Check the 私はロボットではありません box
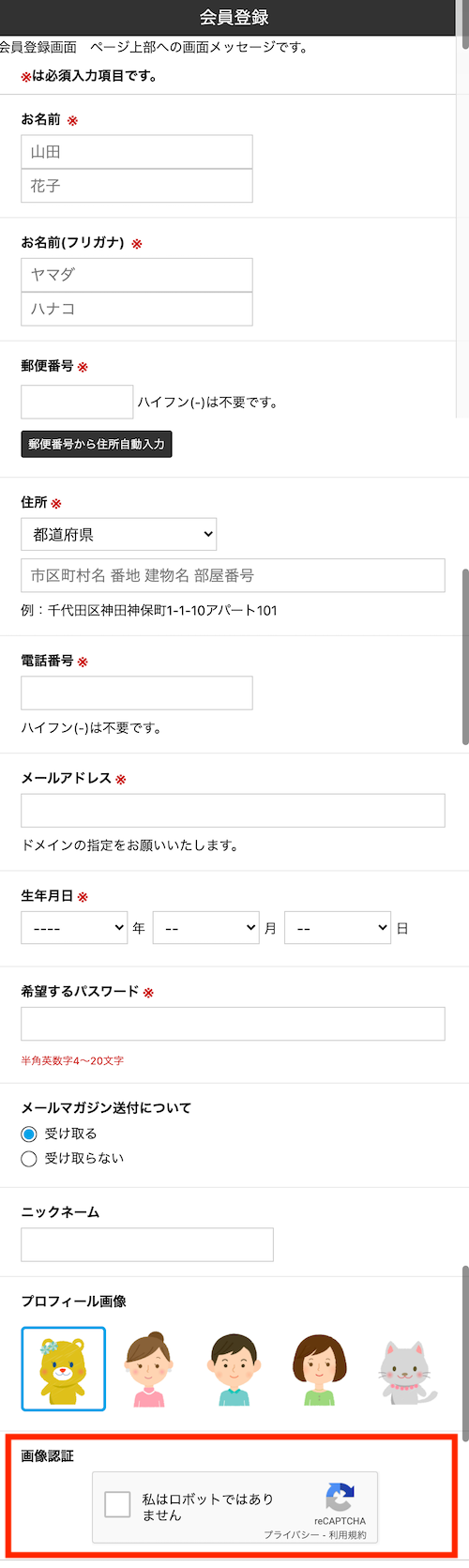469x1568 pixels. pyautogui.click(x=117, y=1504)
